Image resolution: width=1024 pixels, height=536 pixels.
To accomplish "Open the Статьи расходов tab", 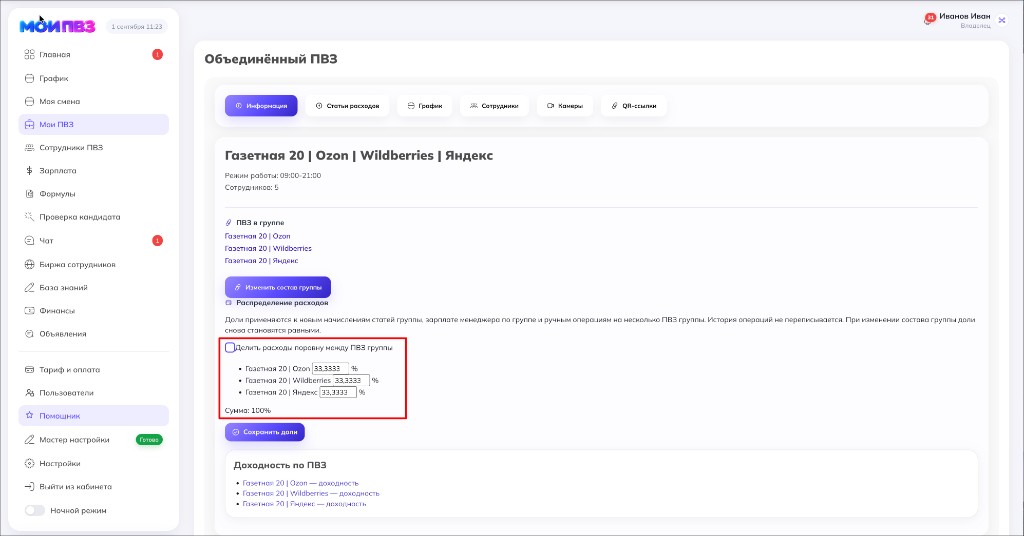I will click(x=347, y=106).
